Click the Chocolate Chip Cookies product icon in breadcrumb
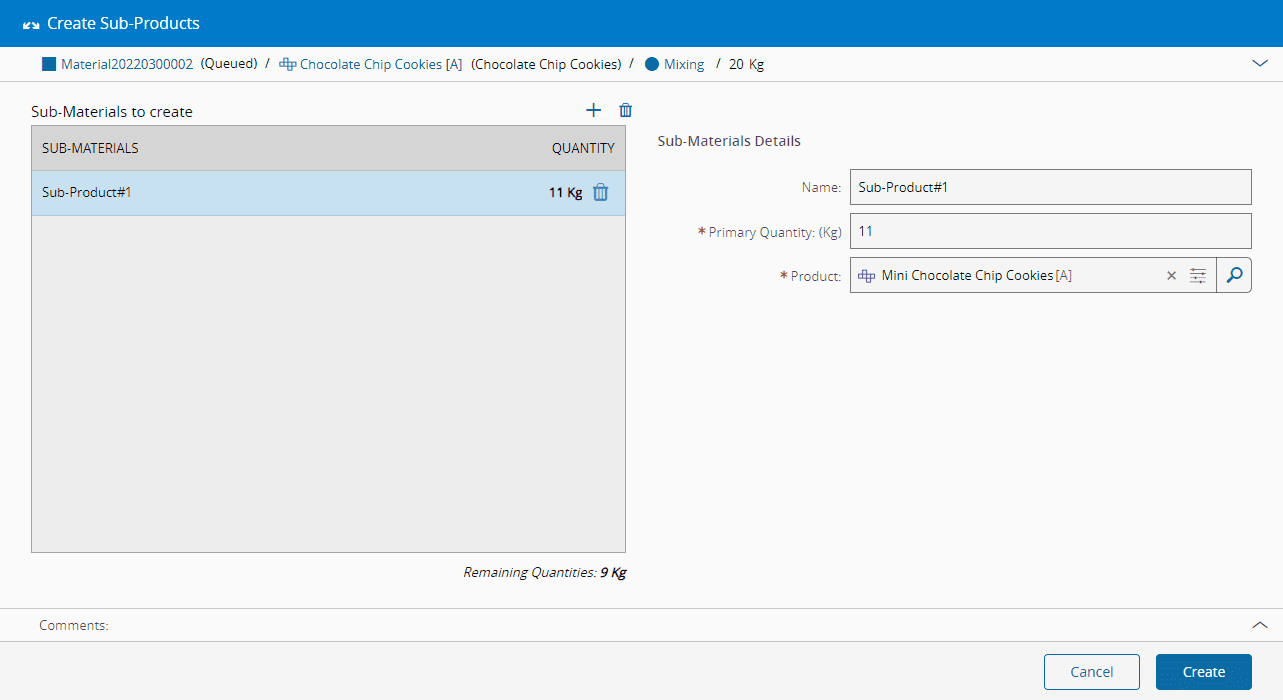The image size is (1283, 700). [x=287, y=64]
